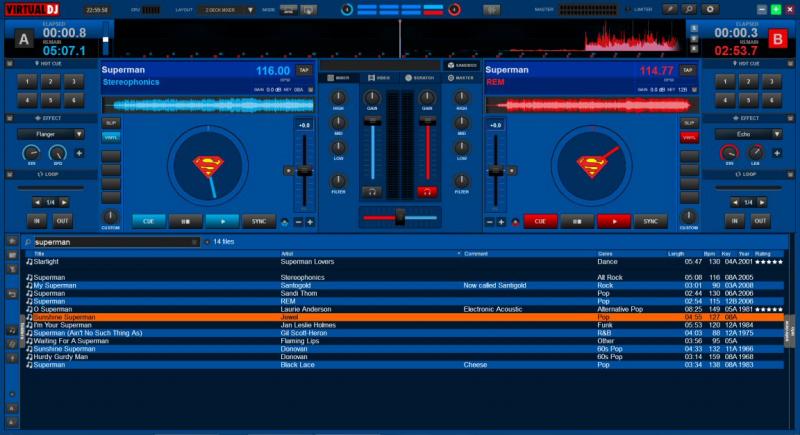Click the key lock icon on deck A
Screen dimensions: 800x435
pyautogui.click(x=285, y=222)
